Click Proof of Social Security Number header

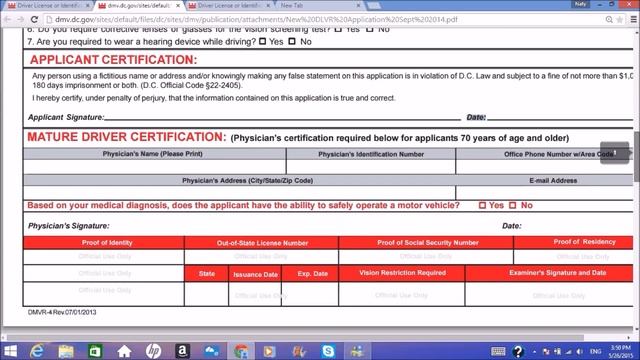tap(427, 242)
